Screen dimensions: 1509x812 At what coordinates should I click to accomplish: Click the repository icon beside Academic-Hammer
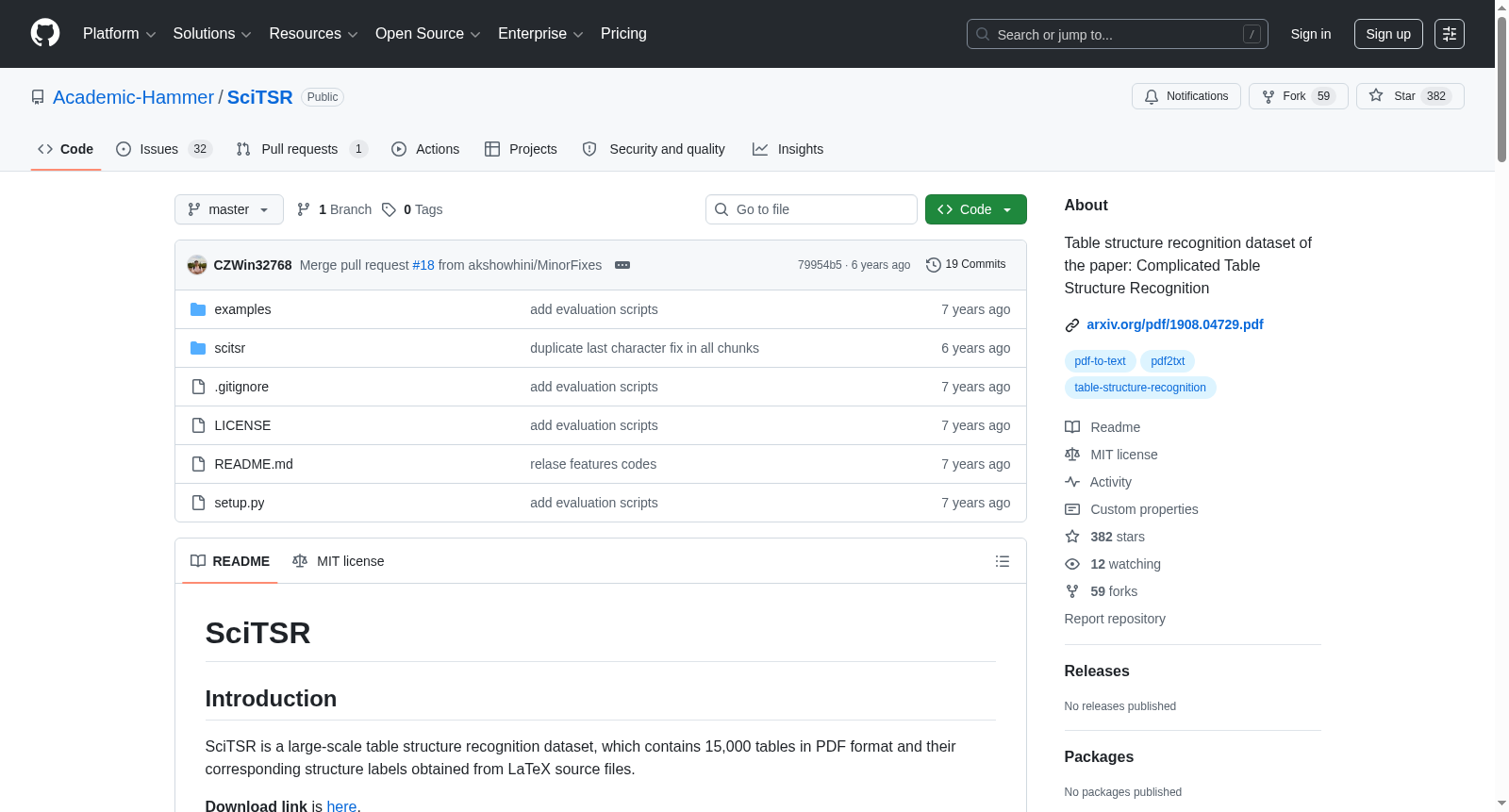(x=38, y=97)
